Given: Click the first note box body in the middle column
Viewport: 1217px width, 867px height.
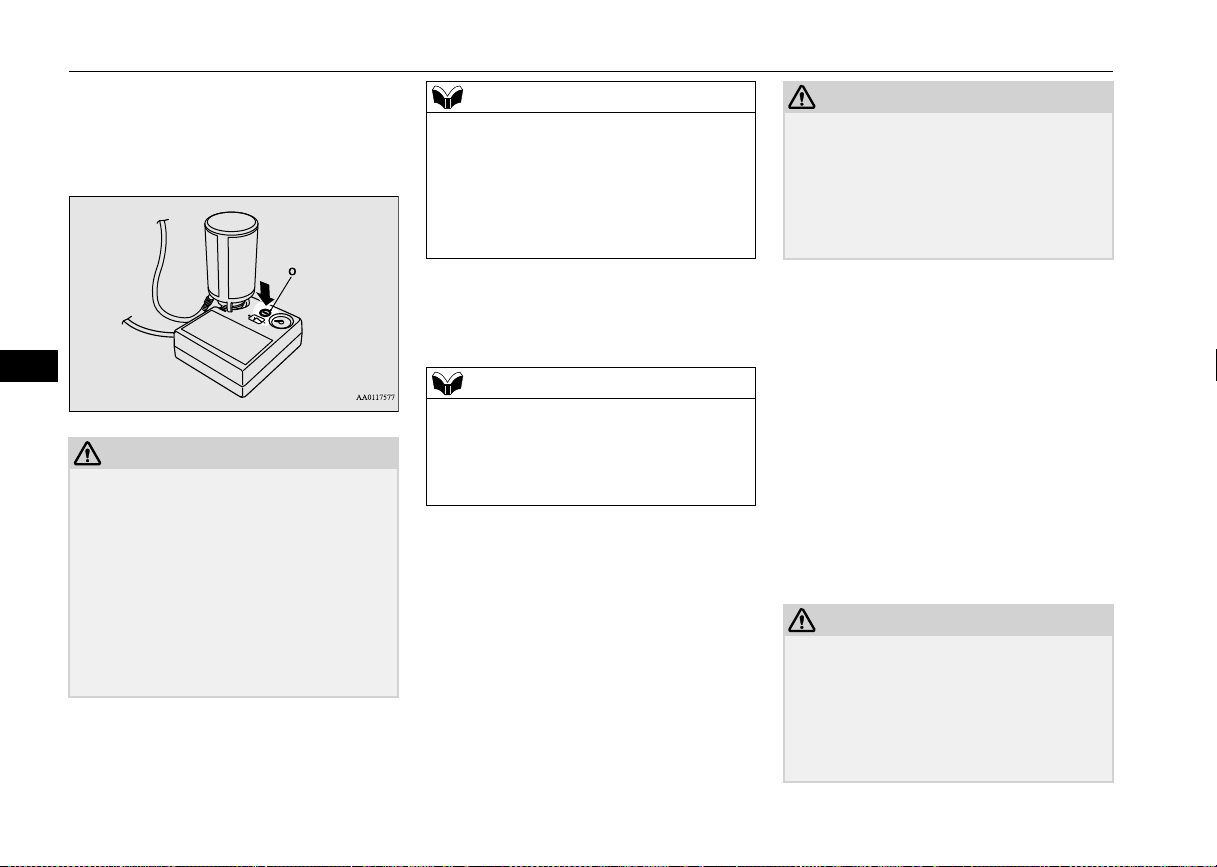Looking at the screenshot, I should point(590,185).
